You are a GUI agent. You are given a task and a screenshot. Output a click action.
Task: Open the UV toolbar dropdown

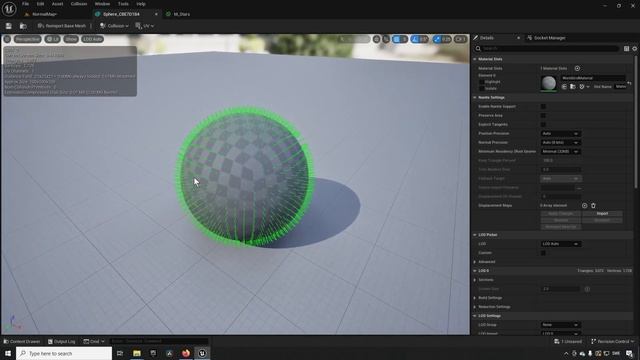[x=144, y=26]
